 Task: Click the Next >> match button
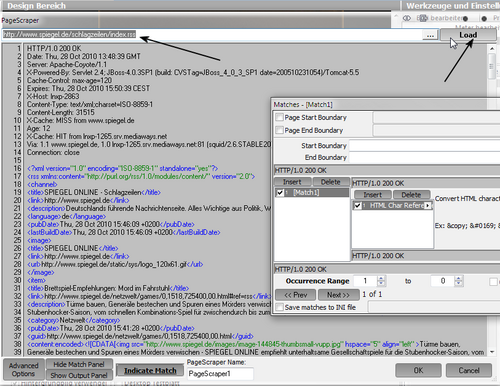338,295
